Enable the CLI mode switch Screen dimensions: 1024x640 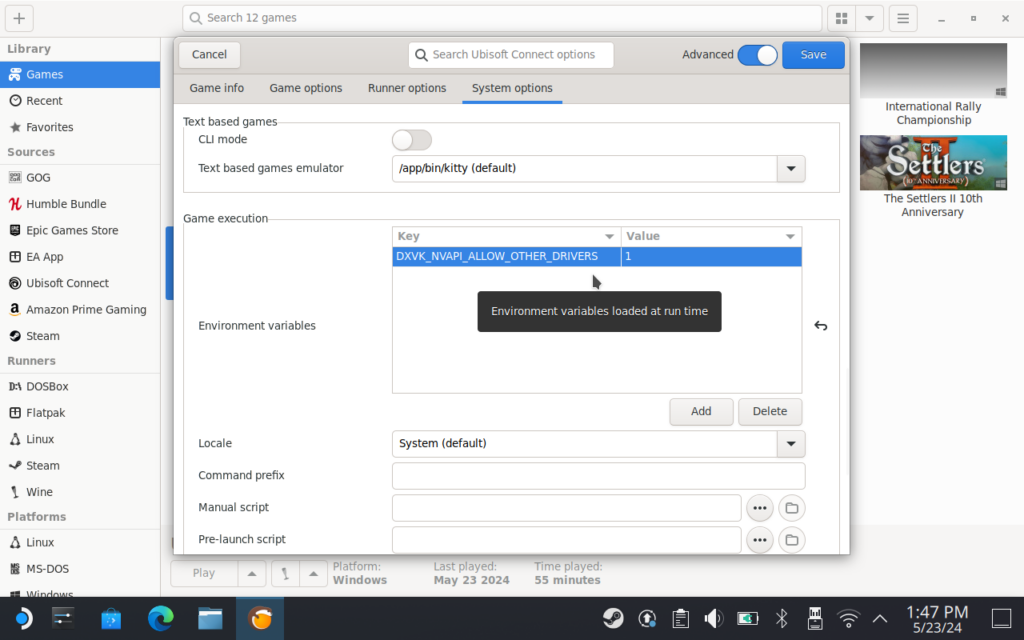click(411, 140)
